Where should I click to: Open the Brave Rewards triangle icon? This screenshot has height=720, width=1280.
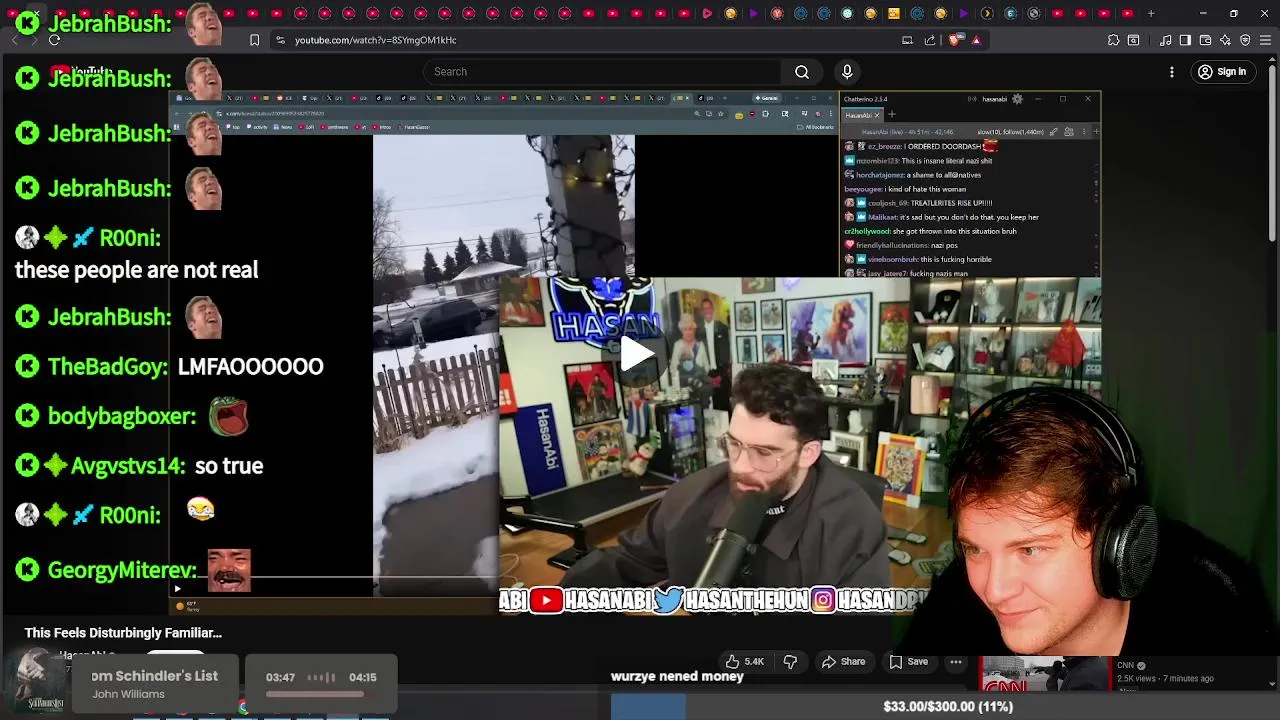[976, 40]
